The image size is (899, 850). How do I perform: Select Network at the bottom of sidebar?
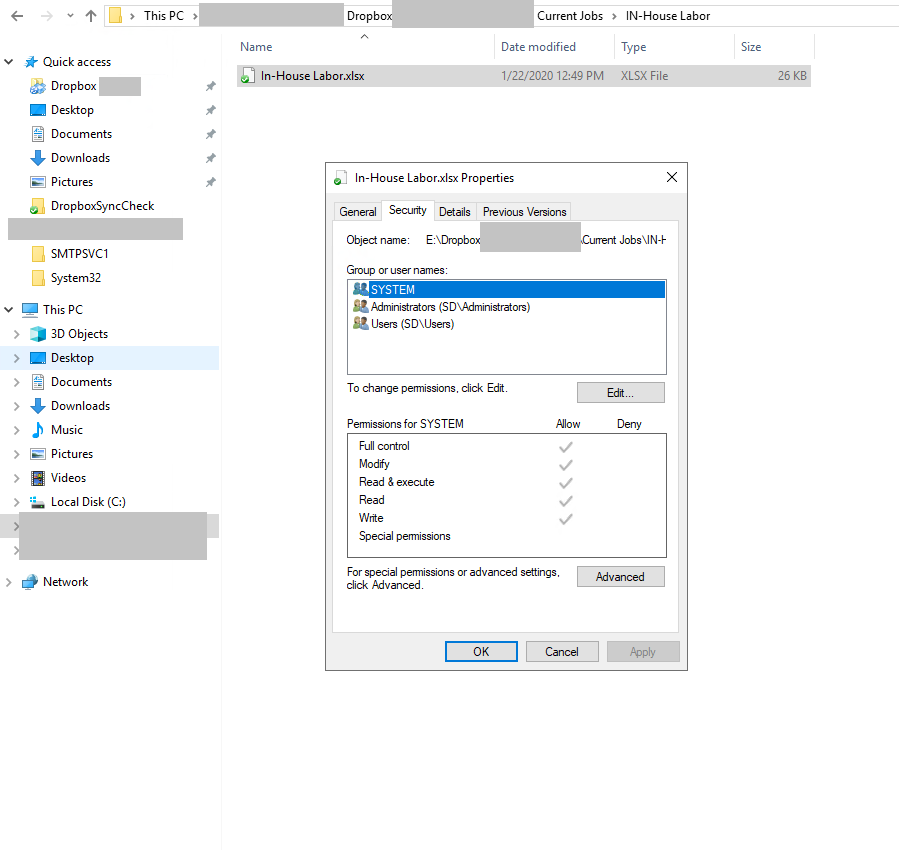pos(64,581)
